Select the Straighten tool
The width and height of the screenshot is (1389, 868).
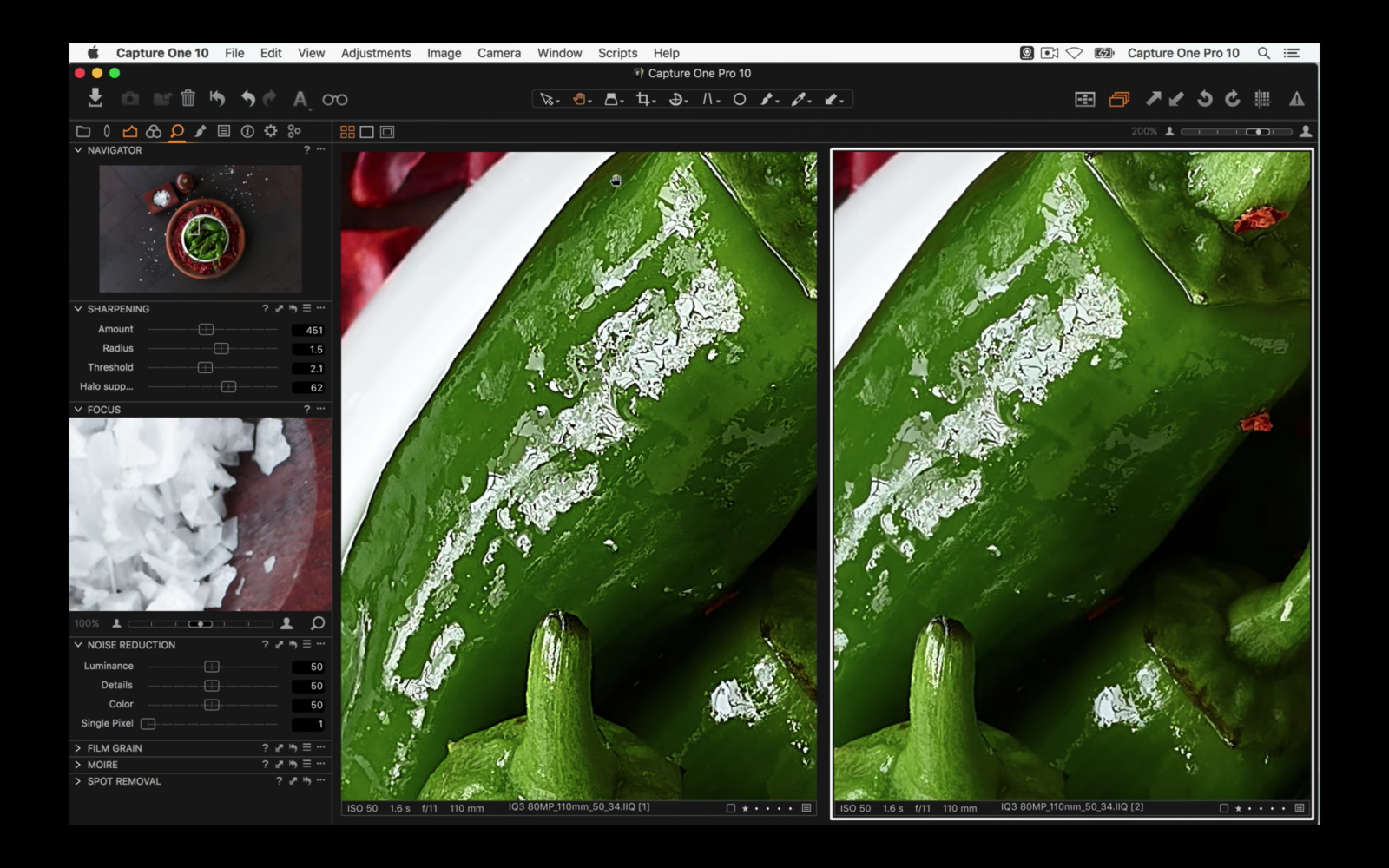pos(709,99)
